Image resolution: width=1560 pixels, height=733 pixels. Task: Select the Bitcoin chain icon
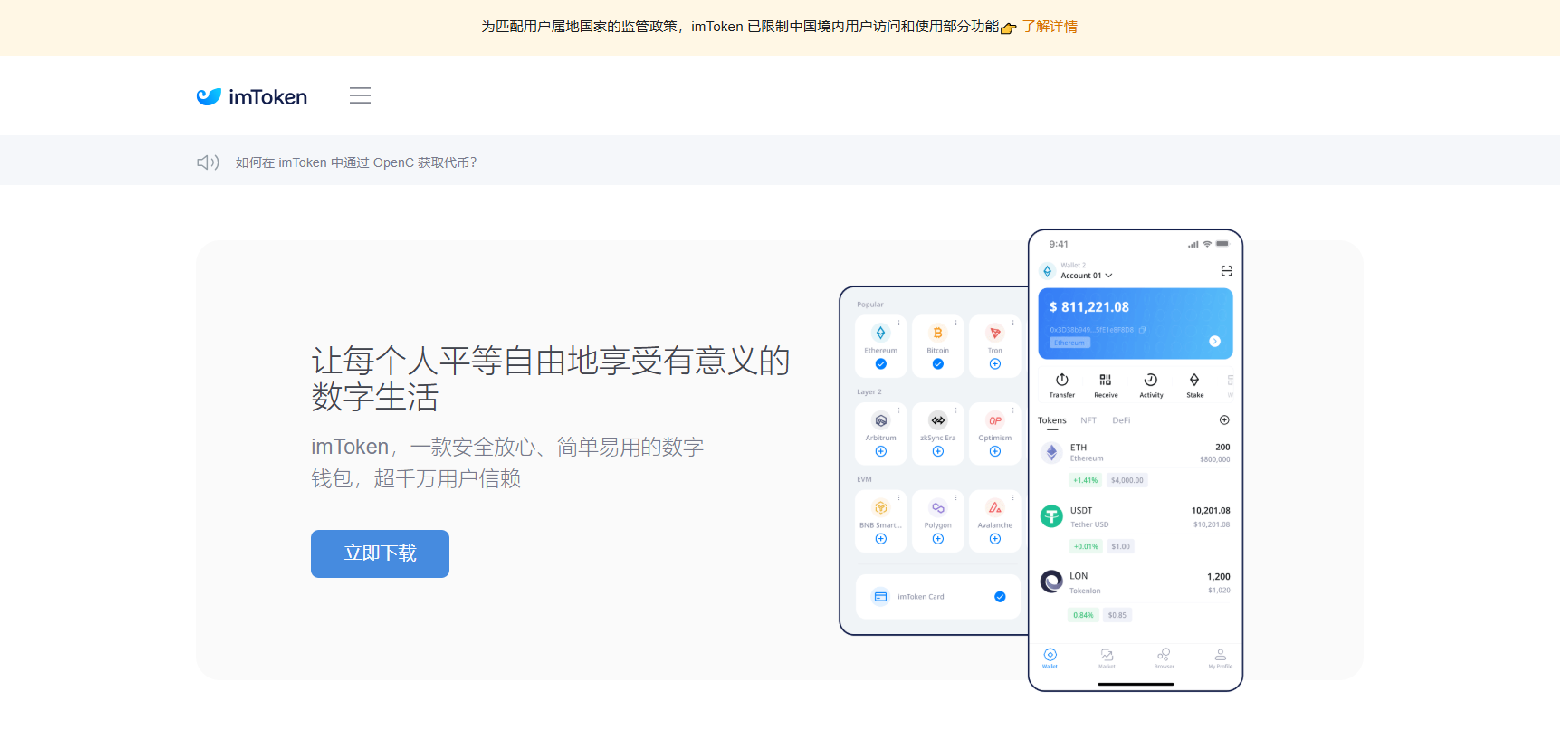pyautogui.click(x=938, y=333)
